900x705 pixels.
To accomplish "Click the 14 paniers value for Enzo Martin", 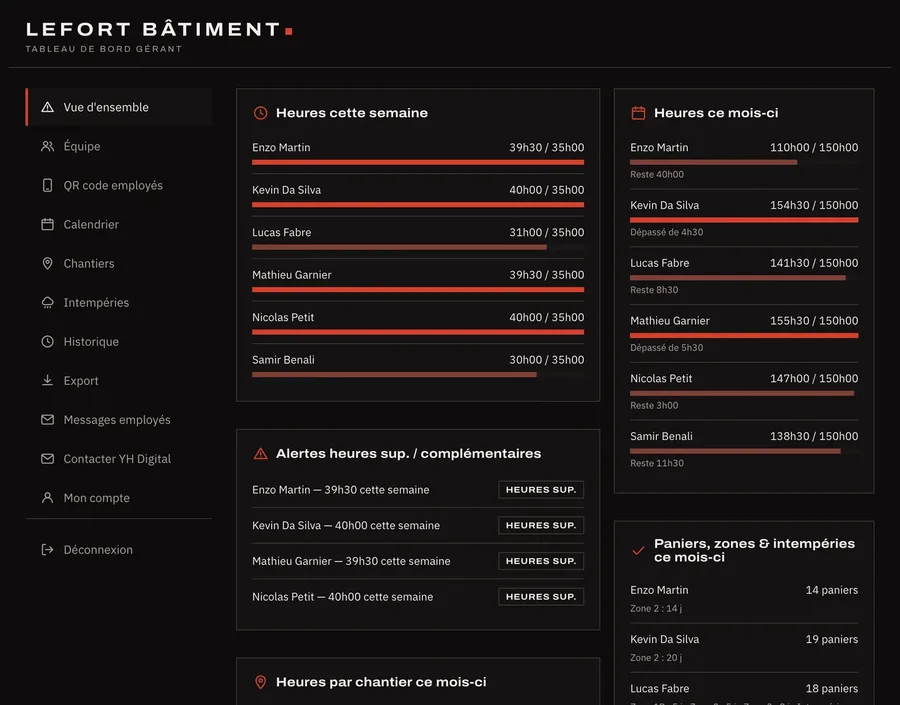I will [832, 590].
